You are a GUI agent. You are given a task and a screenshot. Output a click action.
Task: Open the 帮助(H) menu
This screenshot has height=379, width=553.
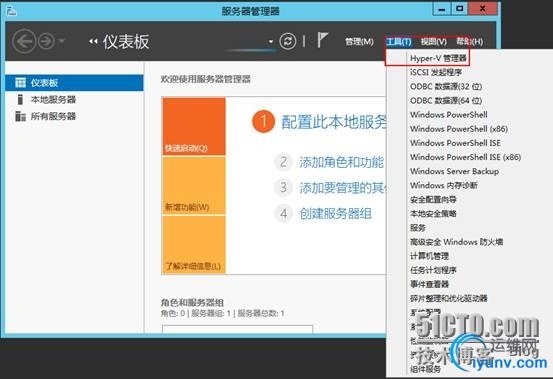pos(469,42)
